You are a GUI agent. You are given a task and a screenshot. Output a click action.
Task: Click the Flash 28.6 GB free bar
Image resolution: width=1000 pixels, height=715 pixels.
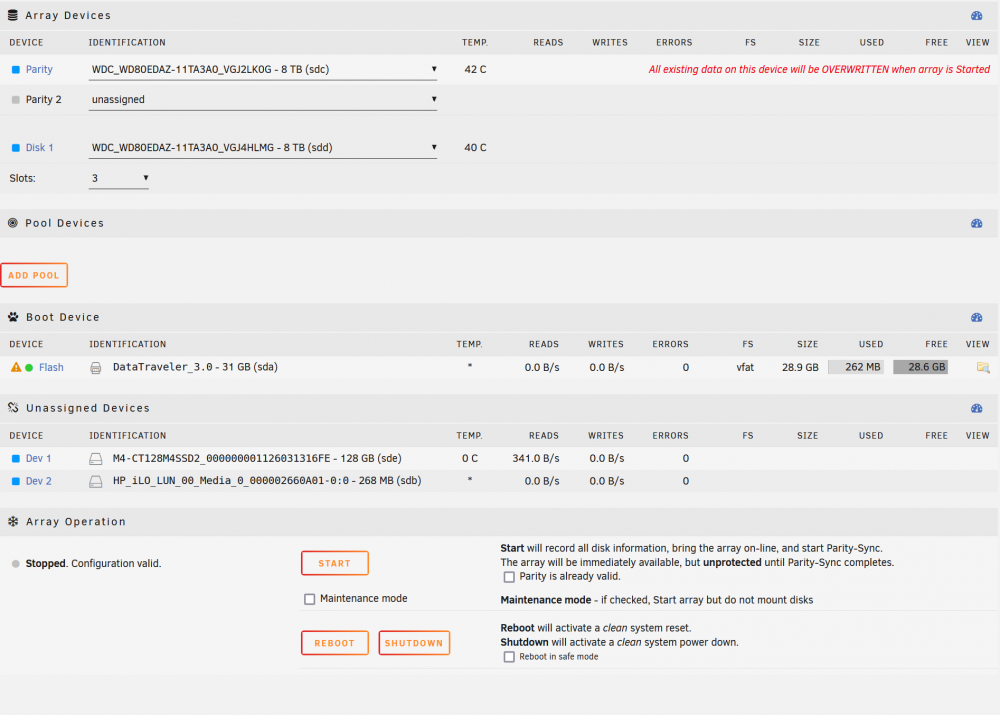pos(920,367)
